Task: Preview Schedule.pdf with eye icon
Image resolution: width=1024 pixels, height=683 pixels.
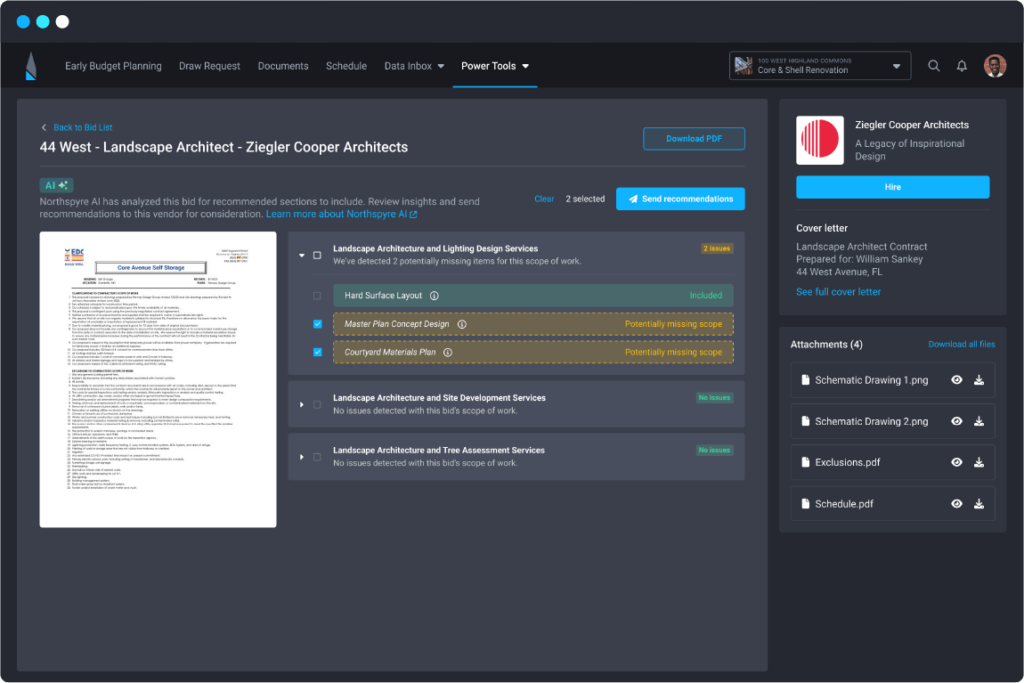Action: (x=957, y=504)
